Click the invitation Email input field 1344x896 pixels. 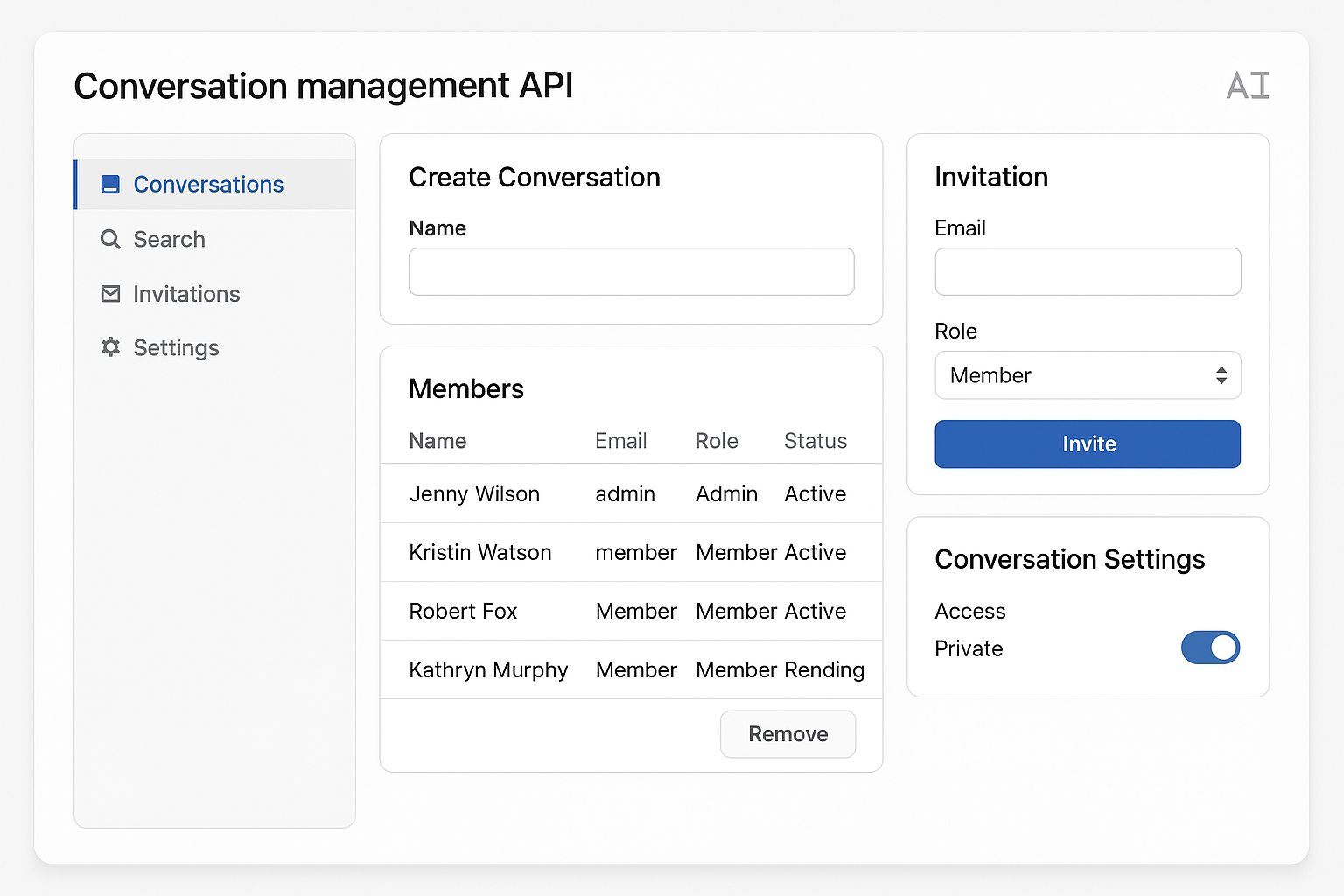pos(1087,272)
